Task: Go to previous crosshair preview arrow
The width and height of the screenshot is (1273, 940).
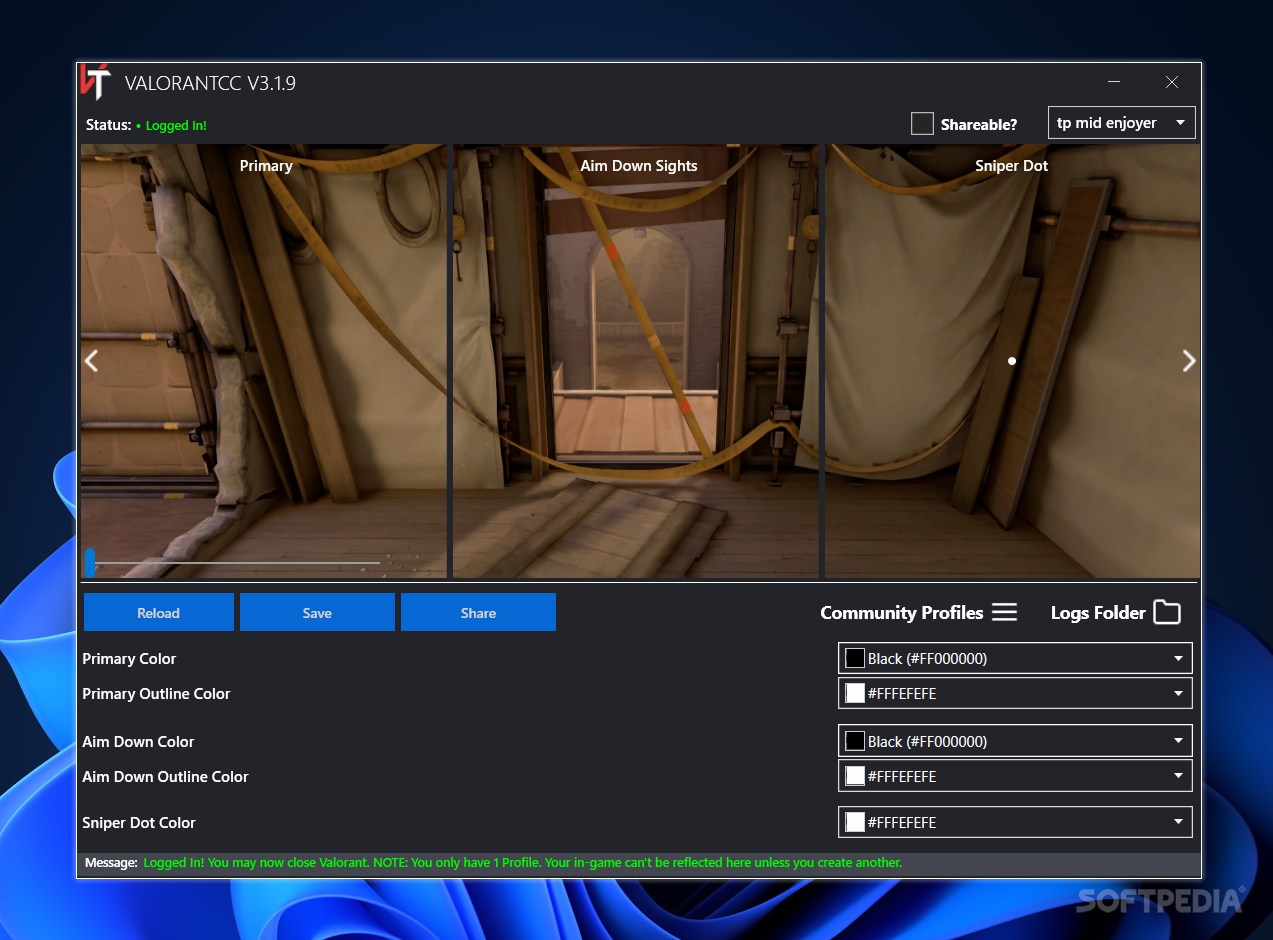Action: click(x=91, y=361)
